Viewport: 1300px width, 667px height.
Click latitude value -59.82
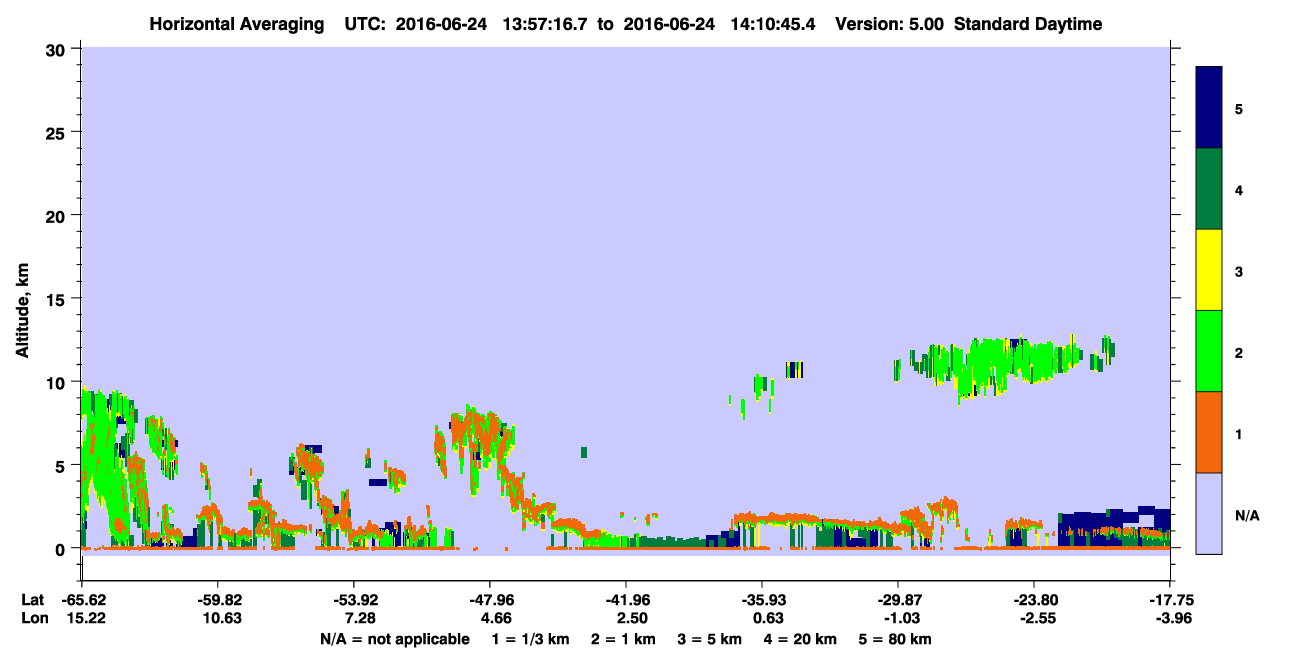218,600
